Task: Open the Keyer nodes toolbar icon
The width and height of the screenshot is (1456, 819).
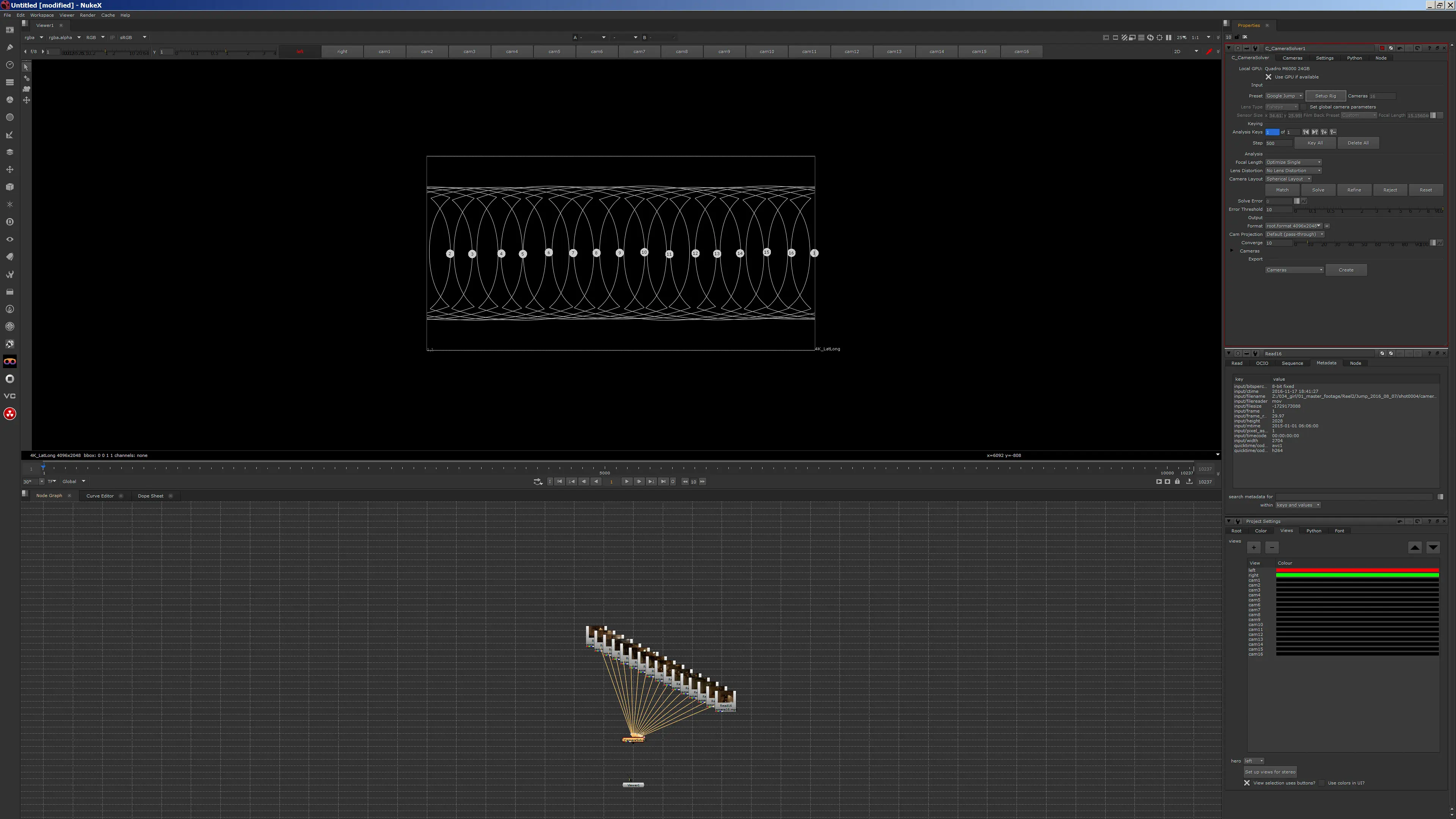Action: [9, 135]
